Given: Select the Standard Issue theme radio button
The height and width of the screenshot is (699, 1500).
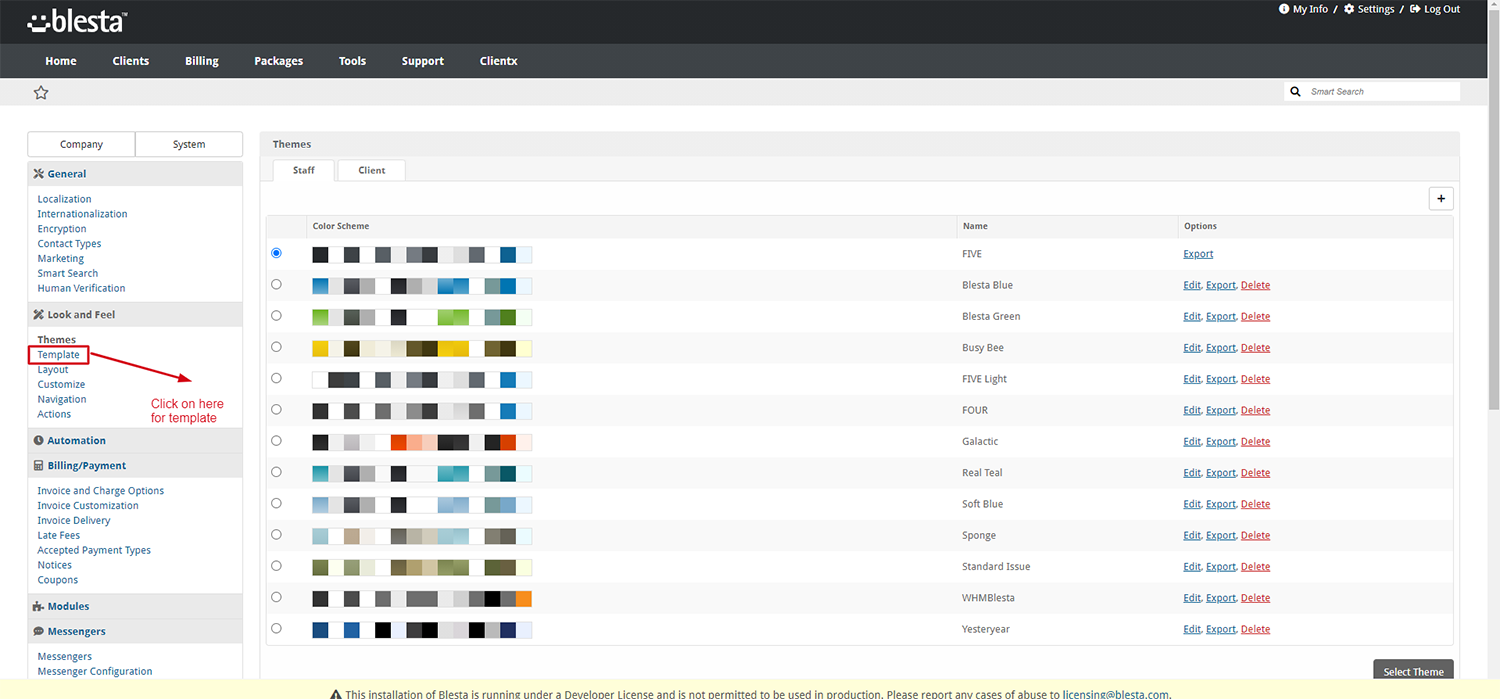Looking at the screenshot, I should pos(276,565).
